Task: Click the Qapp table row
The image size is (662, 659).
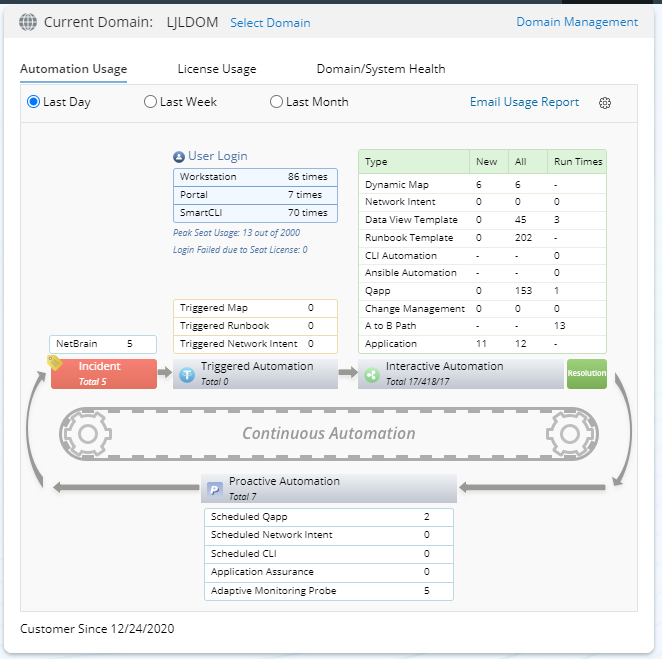Action: coord(483,291)
